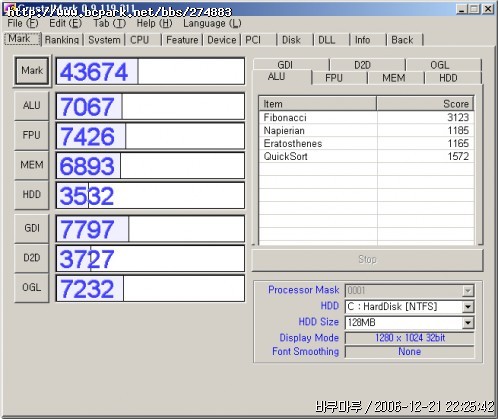This screenshot has height=419, width=500.
Task: Expand the Processor Mask dropdown
Action: click(x=468, y=290)
